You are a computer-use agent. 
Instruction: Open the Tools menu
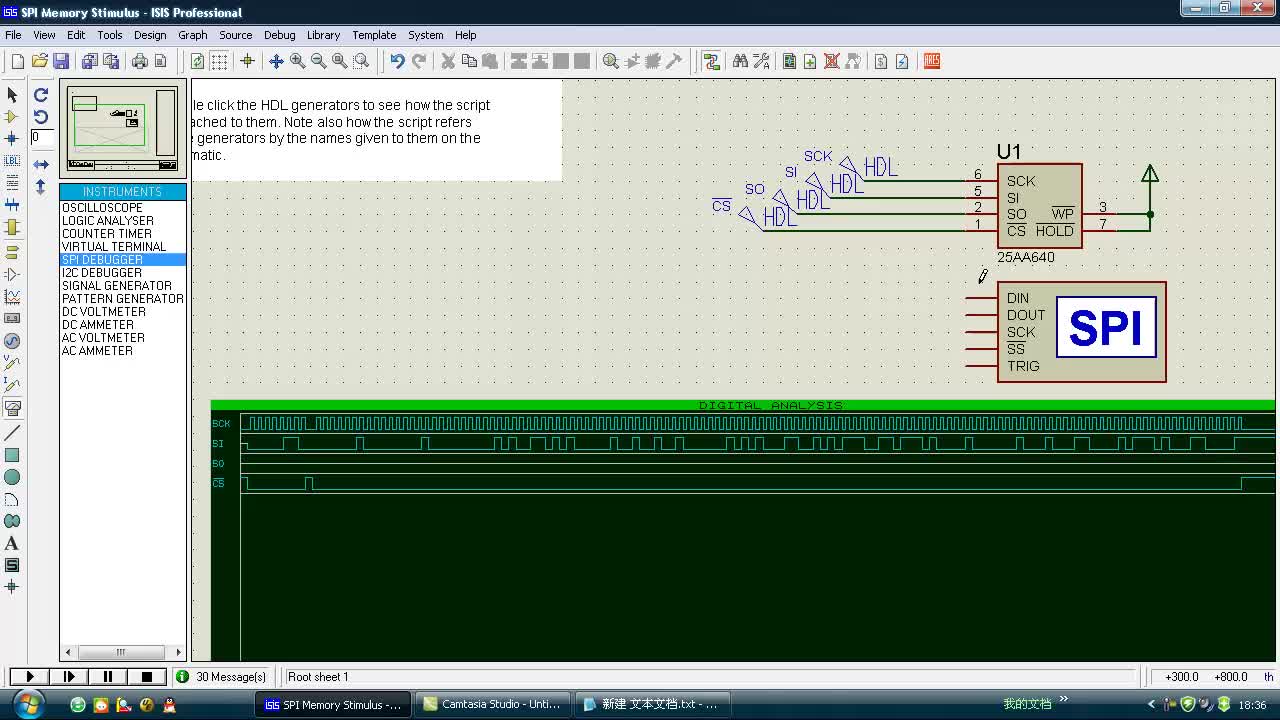(110, 35)
